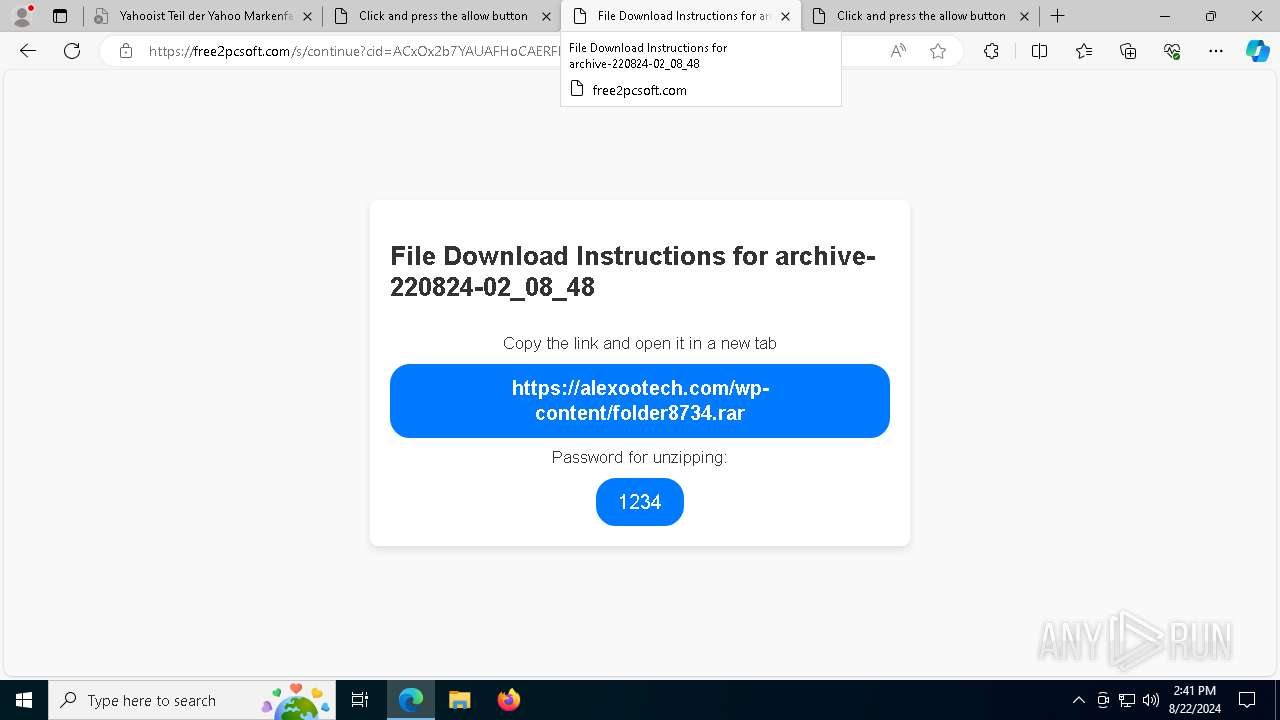Click free2pcsoft.com in the tab tooltip
This screenshot has height=720, width=1280.
(639, 90)
